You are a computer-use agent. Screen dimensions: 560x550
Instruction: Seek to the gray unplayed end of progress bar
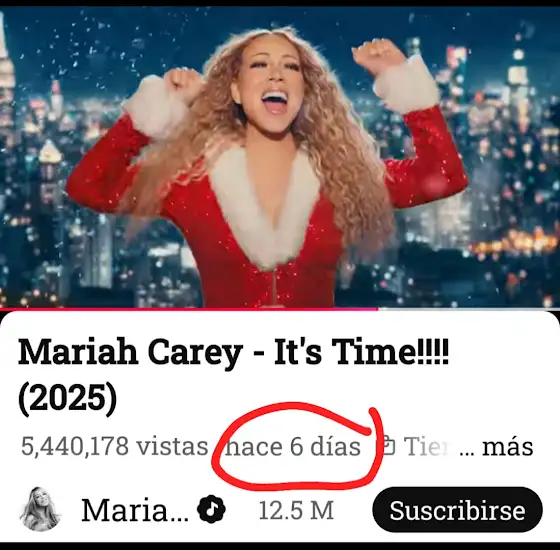pyautogui.click(x=469, y=309)
